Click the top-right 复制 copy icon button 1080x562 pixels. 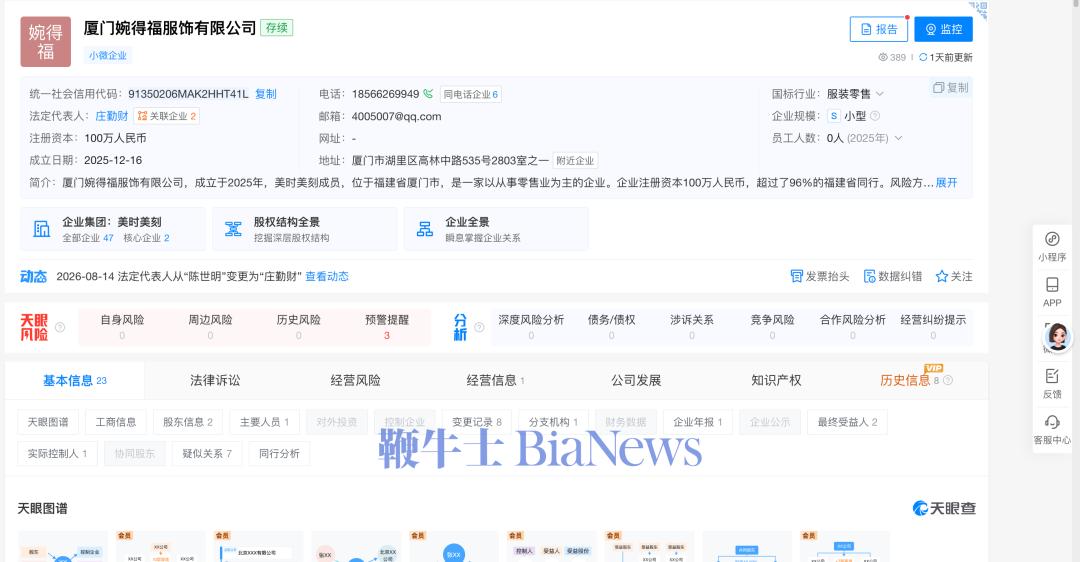pyautogui.click(x=951, y=87)
